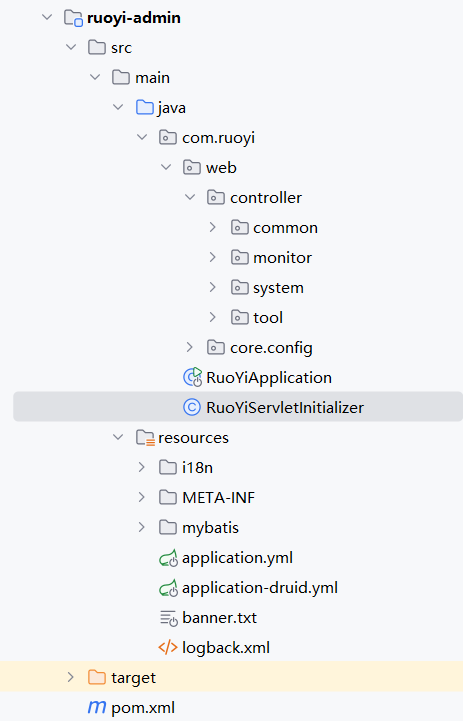Click the RuoYiServletInitializer class icon
Viewport: 463px width, 721px height.
tap(192, 407)
